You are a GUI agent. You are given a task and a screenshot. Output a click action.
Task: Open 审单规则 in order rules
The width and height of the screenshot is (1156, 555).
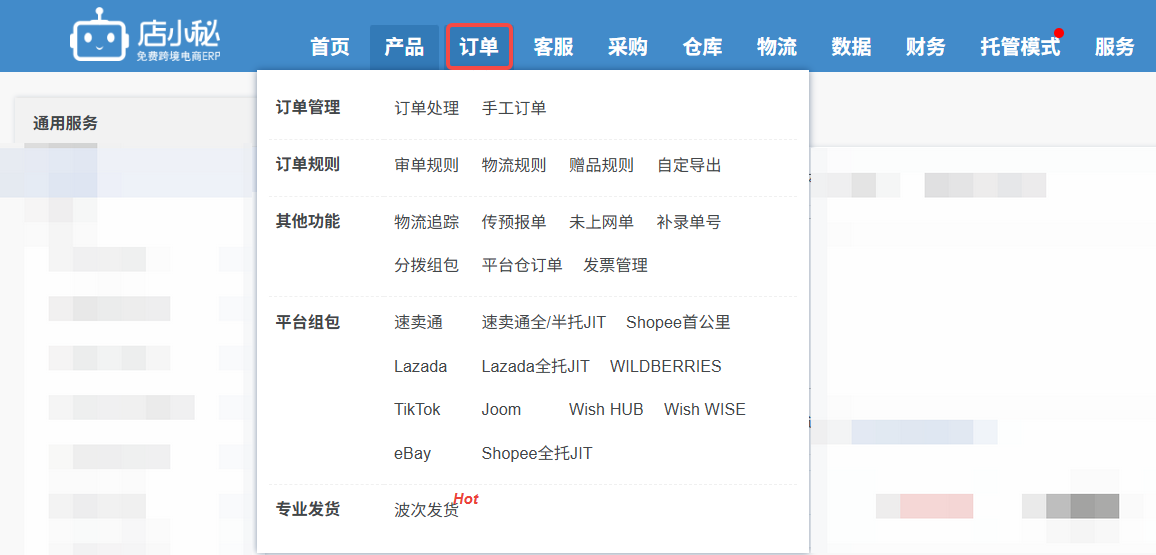tap(427, 165)
